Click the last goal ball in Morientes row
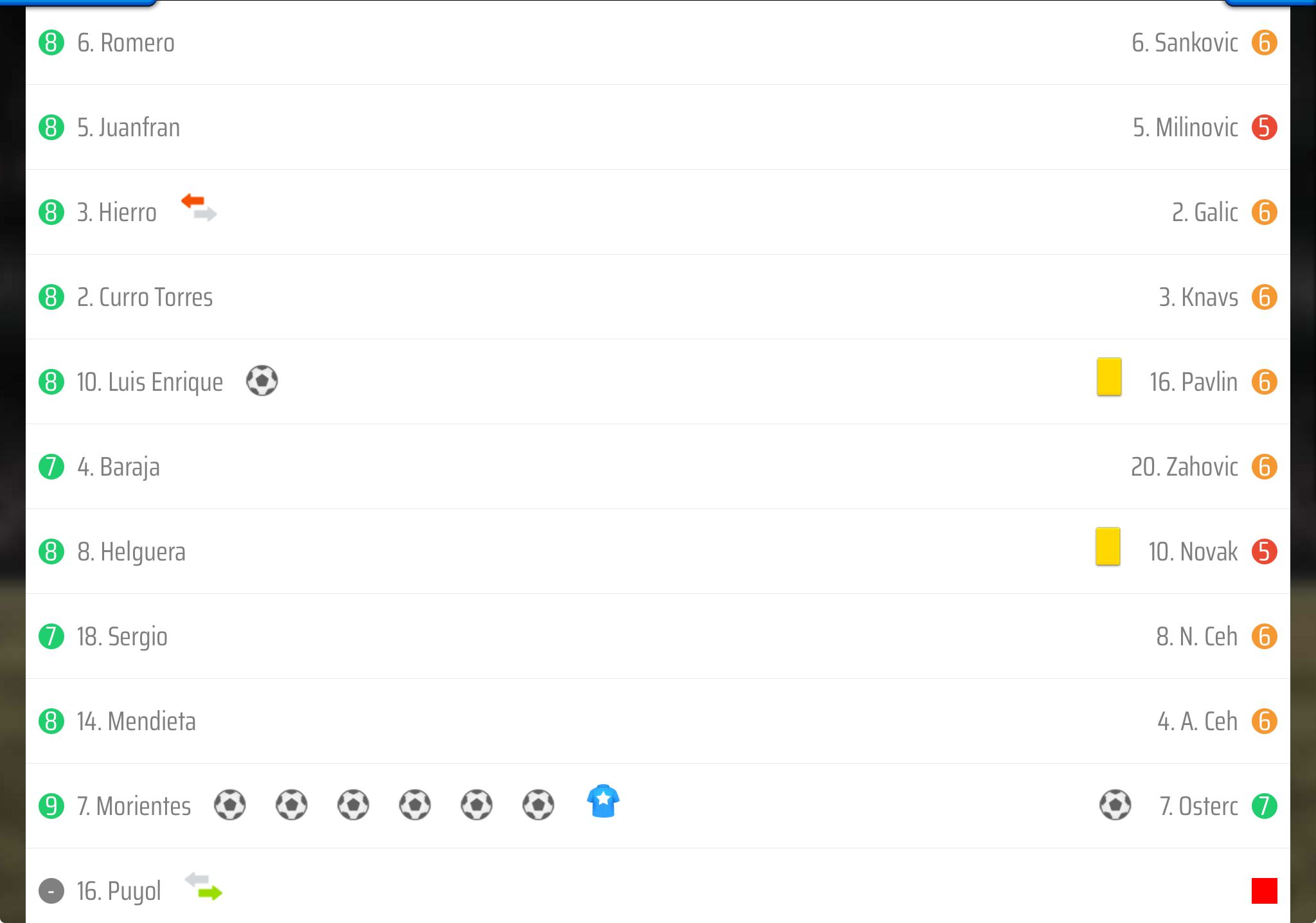The height and width of the screenshot is (923, 1316). pos(538,805)
